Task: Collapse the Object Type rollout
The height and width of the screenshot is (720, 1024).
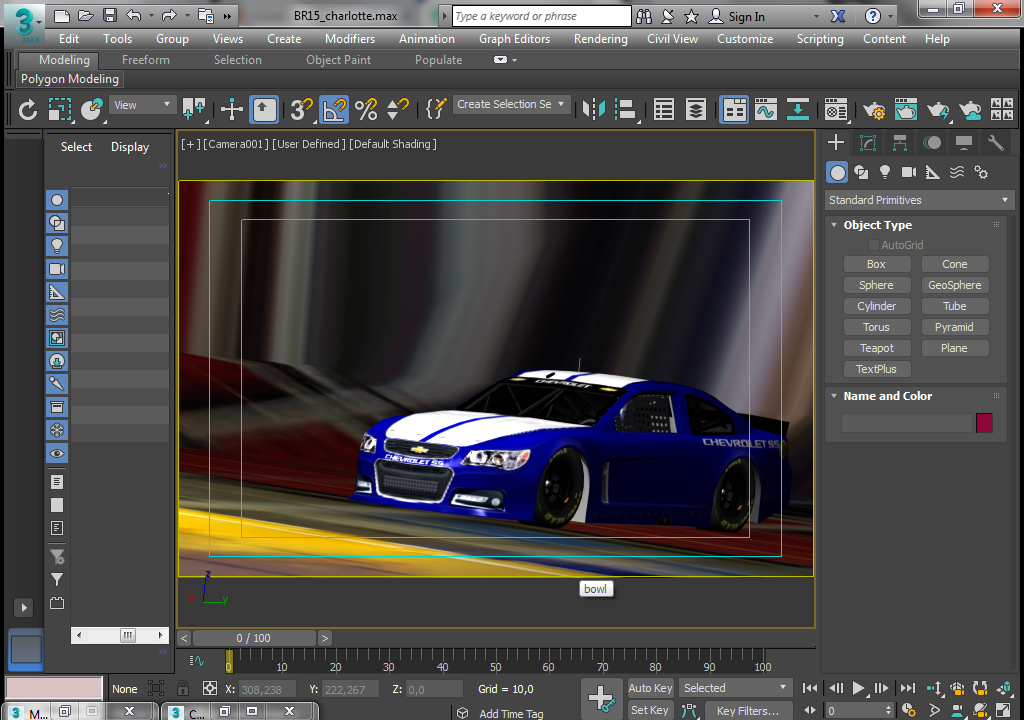Action: point(834,225)
